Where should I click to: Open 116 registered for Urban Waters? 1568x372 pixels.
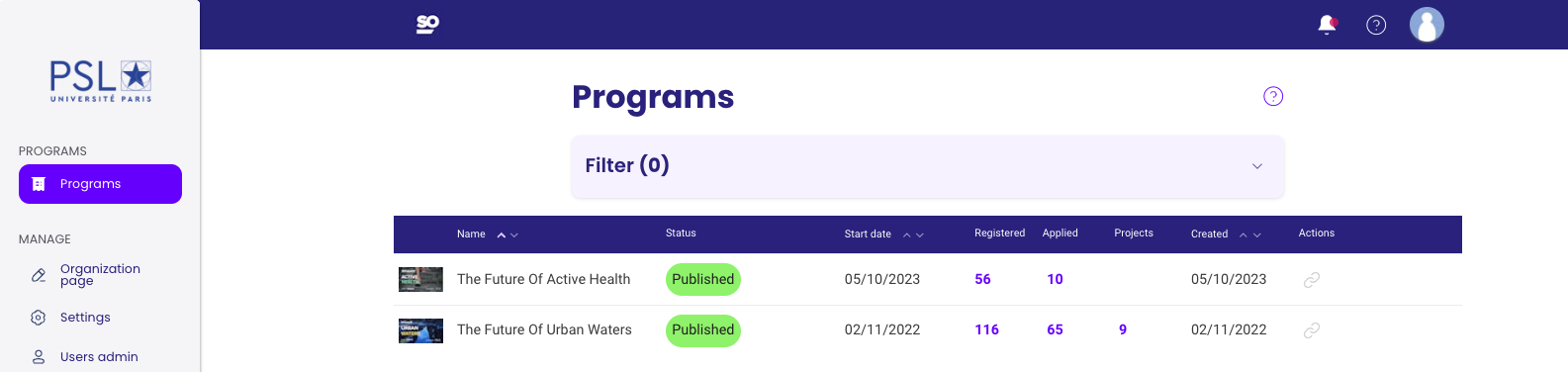986,330
